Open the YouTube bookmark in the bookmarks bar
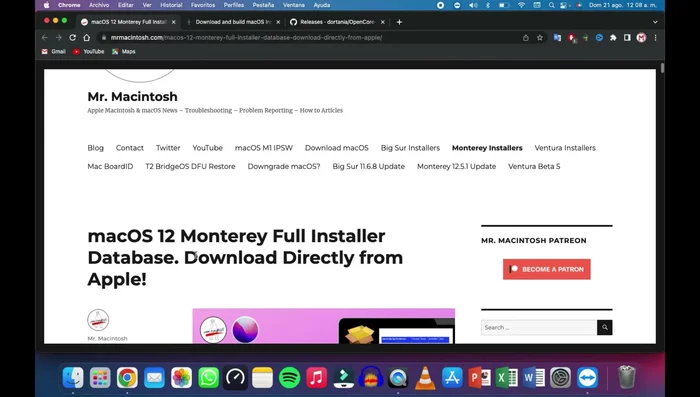 coord(88,51)
